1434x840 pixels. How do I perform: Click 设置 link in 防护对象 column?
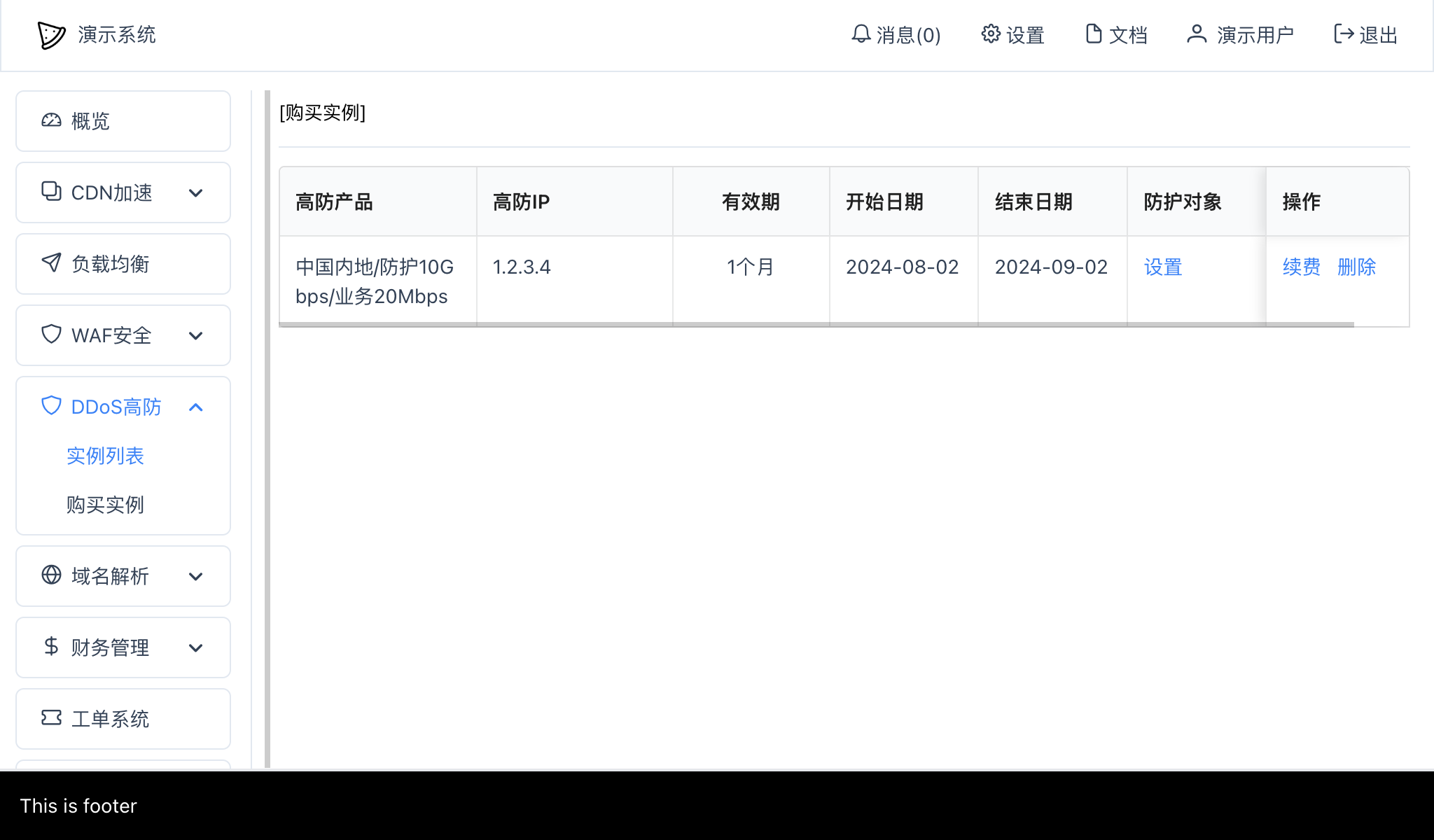[x=1162, y=267]
